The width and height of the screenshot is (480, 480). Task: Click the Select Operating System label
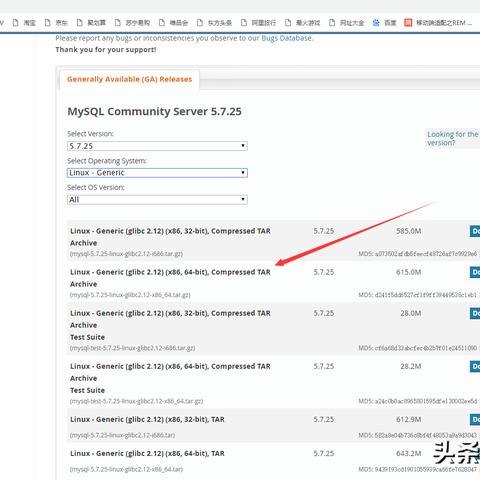click(107, 161)
